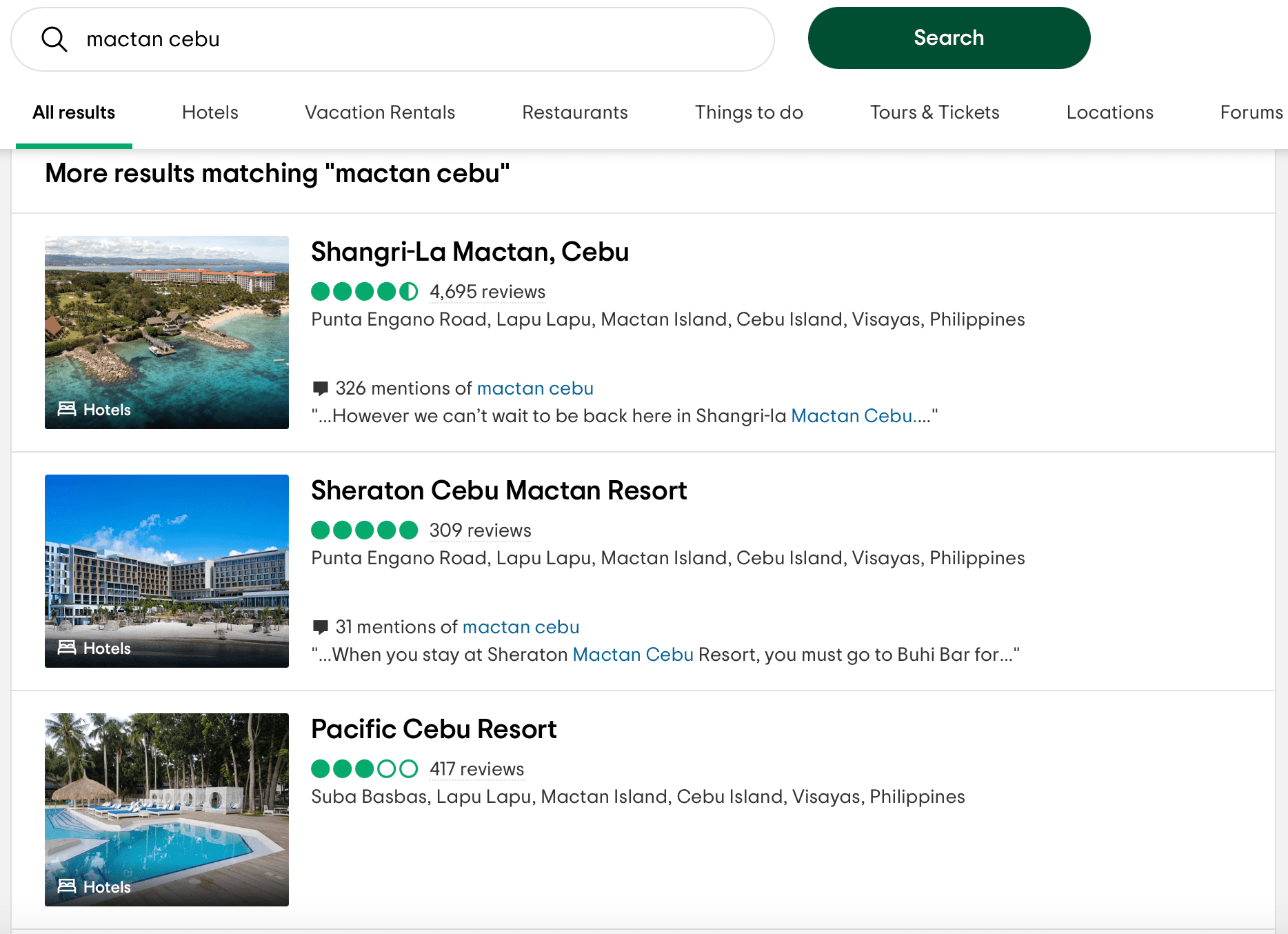Click the speech bubble icon beside 326 mentions
The width and height of the screenshot is (1288, 934).
pyautogui.click(x=320, y=388)
